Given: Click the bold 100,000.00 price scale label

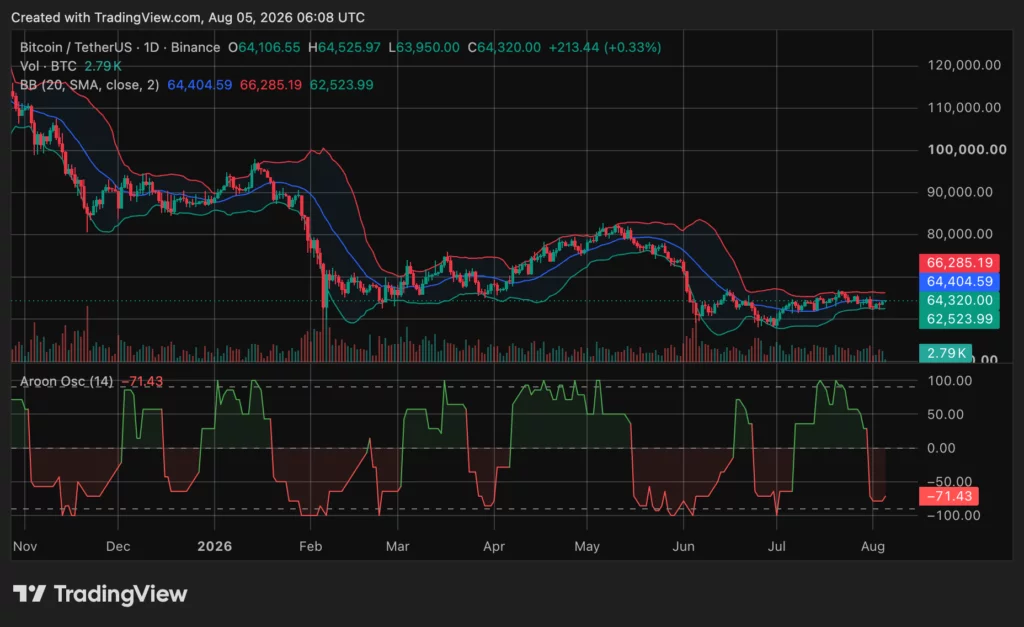Looking at the screenshot, I should pos(967,150).
